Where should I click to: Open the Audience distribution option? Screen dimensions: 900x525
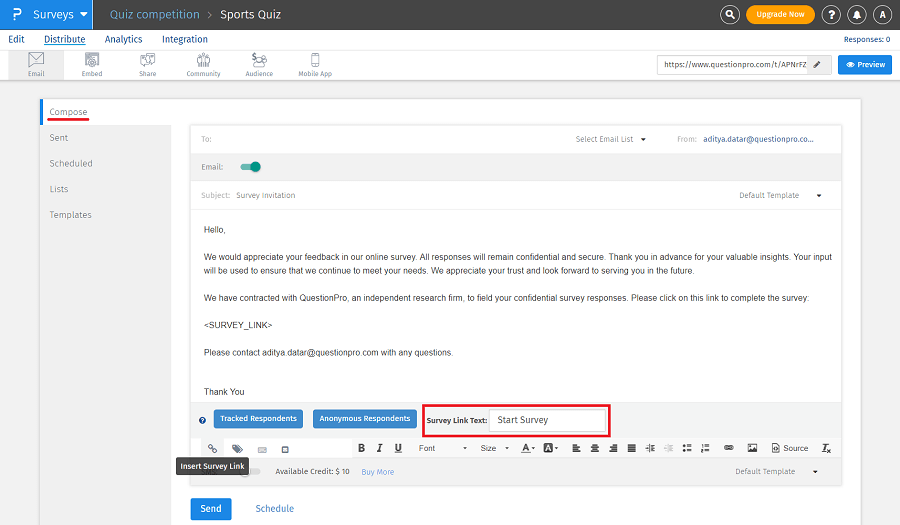pos(259,64)
